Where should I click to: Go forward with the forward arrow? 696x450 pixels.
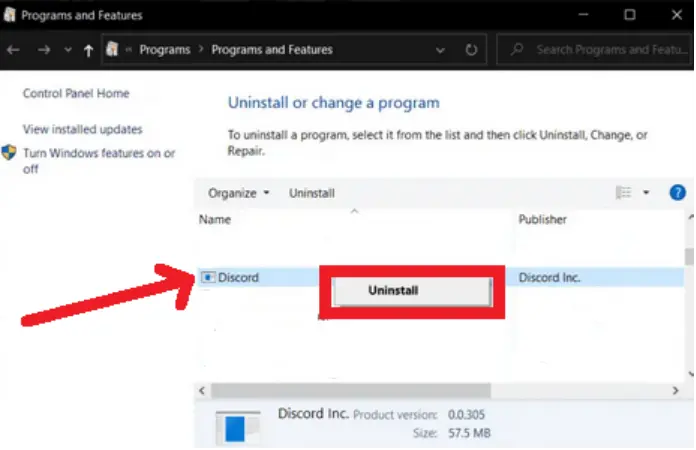click(44, 50)
